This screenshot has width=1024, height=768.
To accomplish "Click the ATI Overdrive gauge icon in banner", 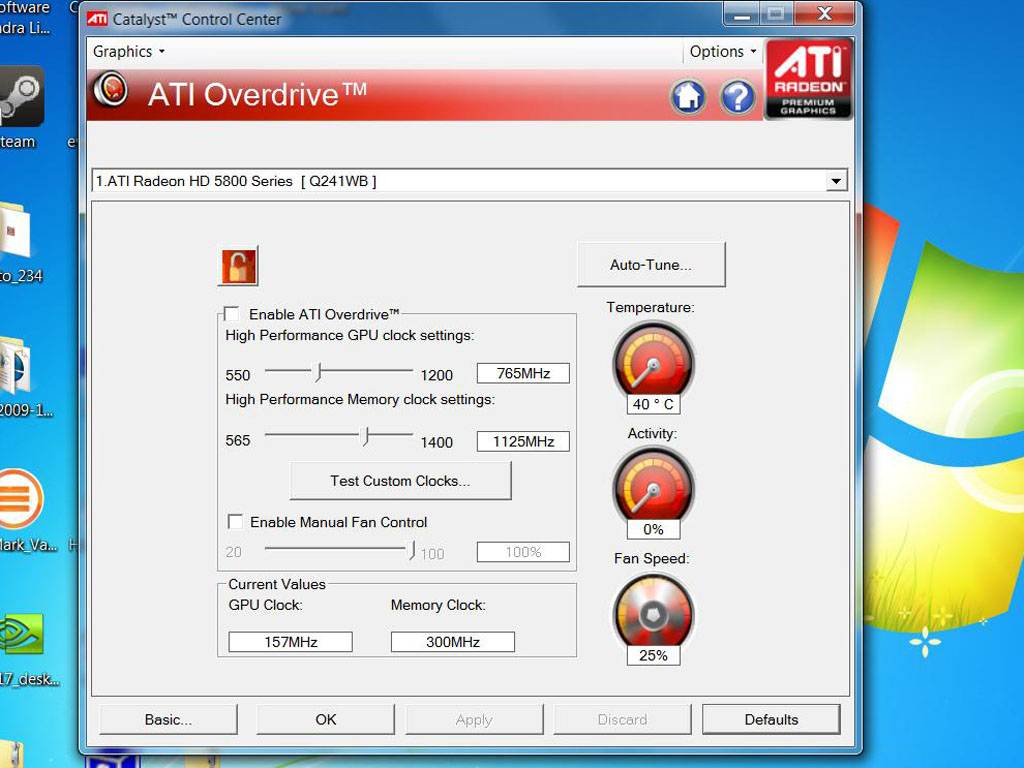I will [110, 89].
